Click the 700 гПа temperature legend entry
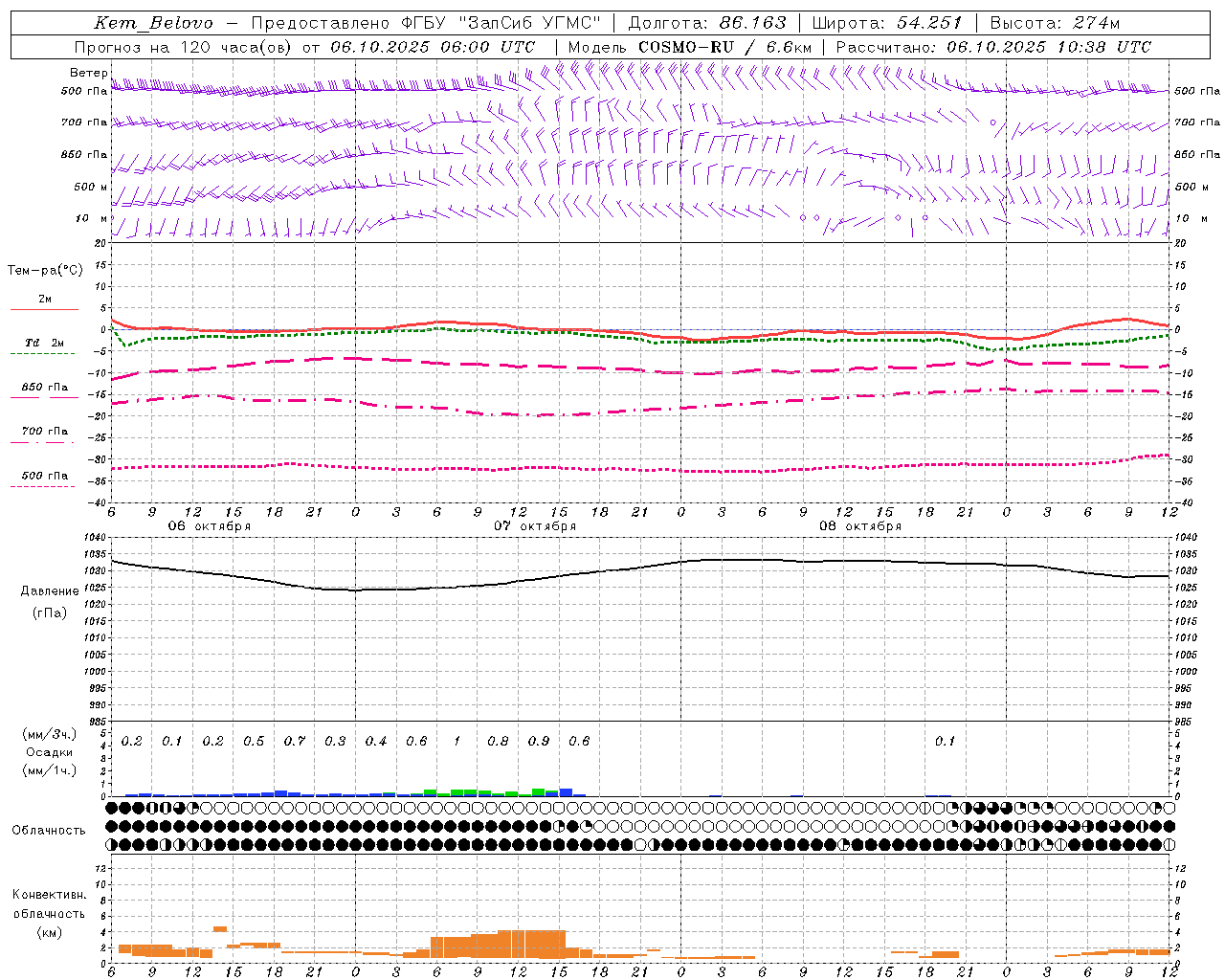 click(44, 432)
